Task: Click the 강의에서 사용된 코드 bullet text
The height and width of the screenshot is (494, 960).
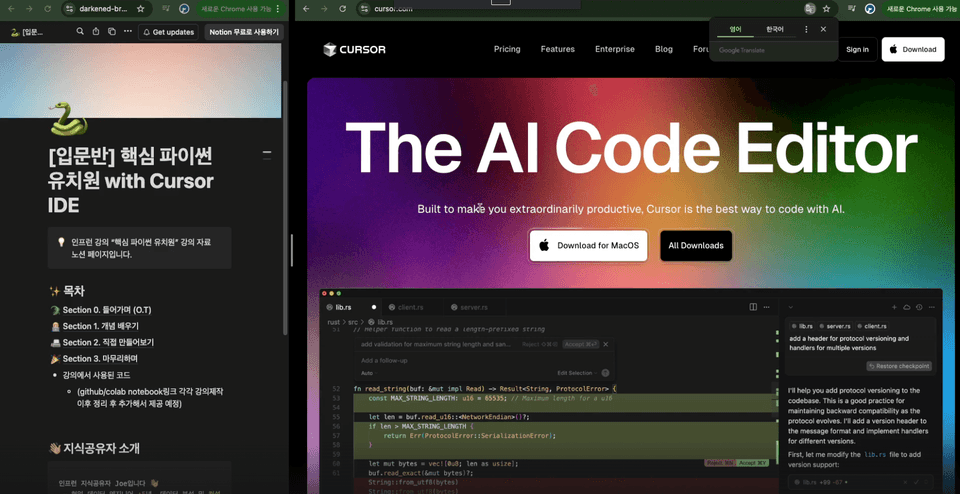Action: (x=96, y=375)
